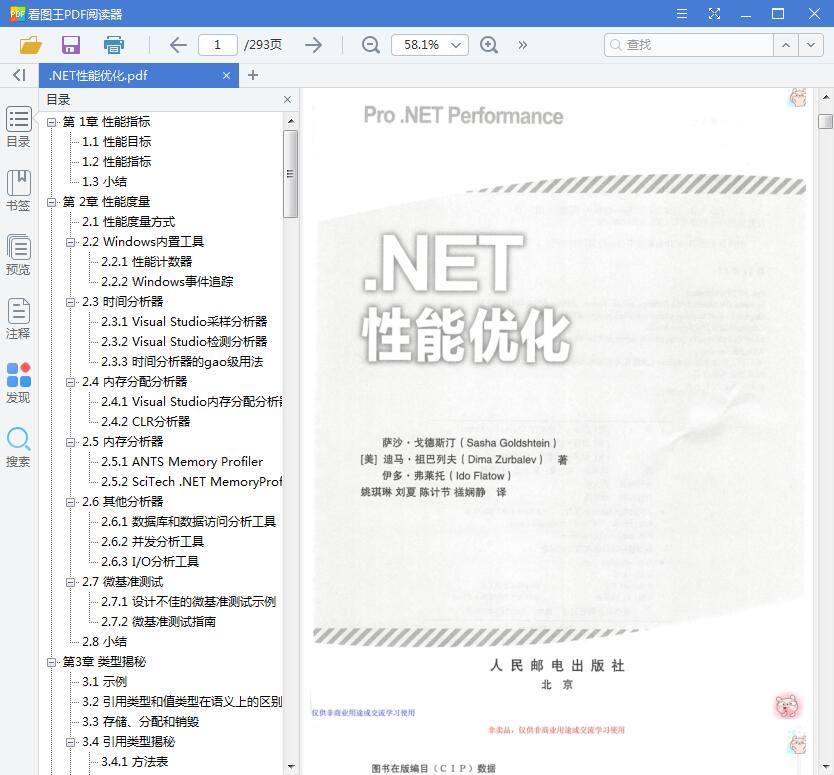Open the 预览 thumbnails panel
Screen dimensions: 834x775
(19, 255)
